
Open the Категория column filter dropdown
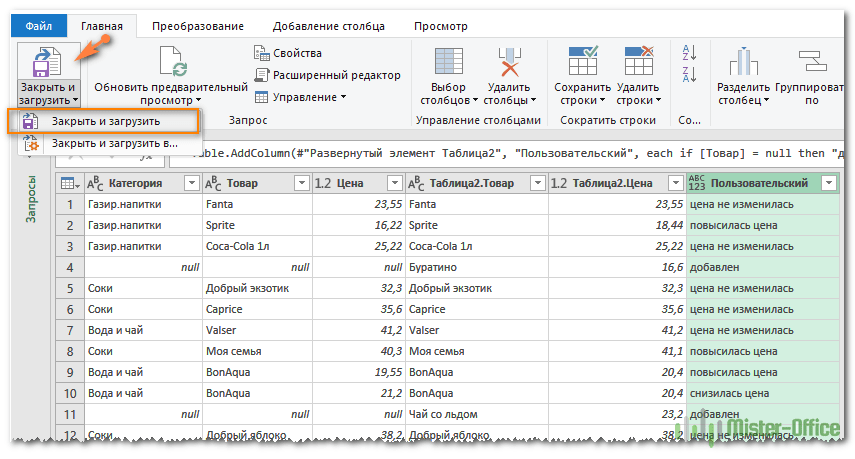coord(191,183)
